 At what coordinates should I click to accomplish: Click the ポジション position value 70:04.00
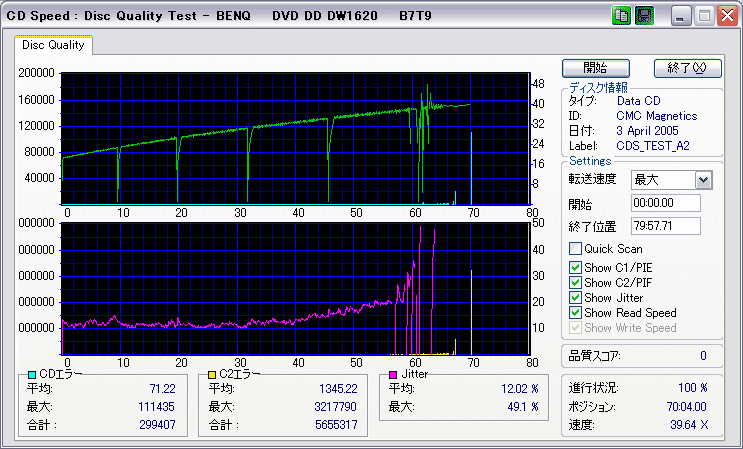(687, 407)
